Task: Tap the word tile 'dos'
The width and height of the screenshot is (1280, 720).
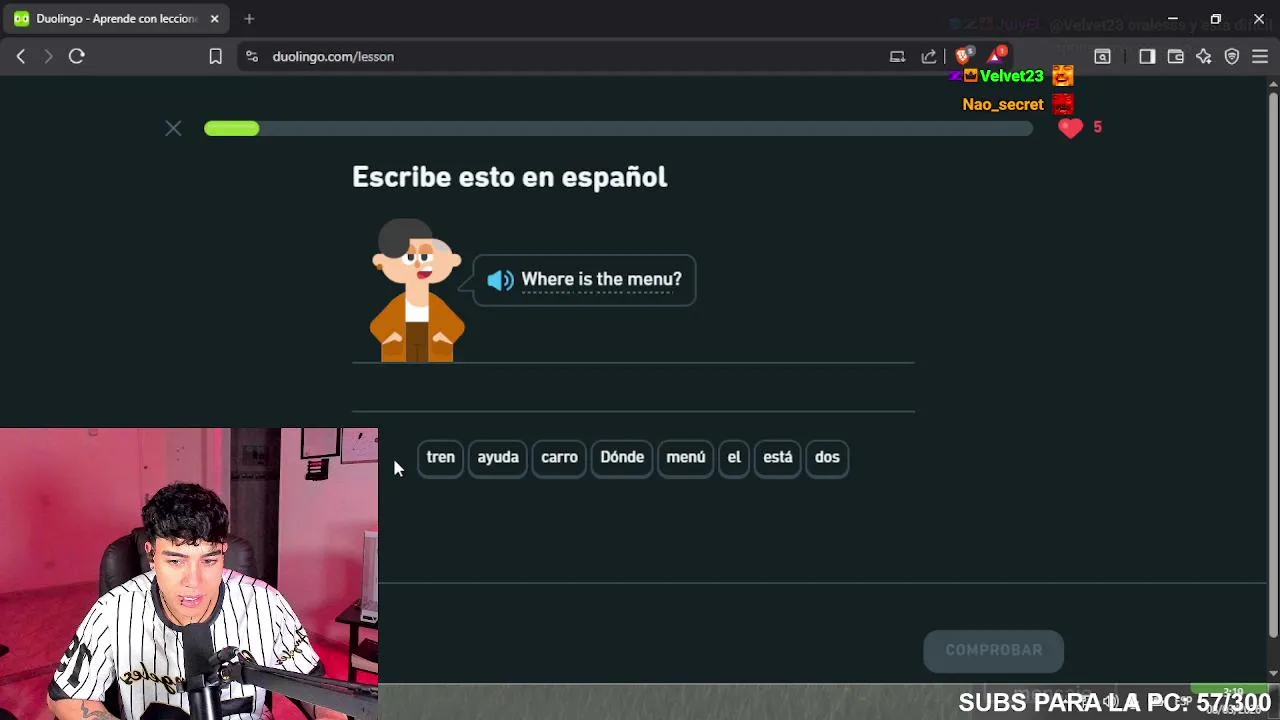Action: (827, 457)
